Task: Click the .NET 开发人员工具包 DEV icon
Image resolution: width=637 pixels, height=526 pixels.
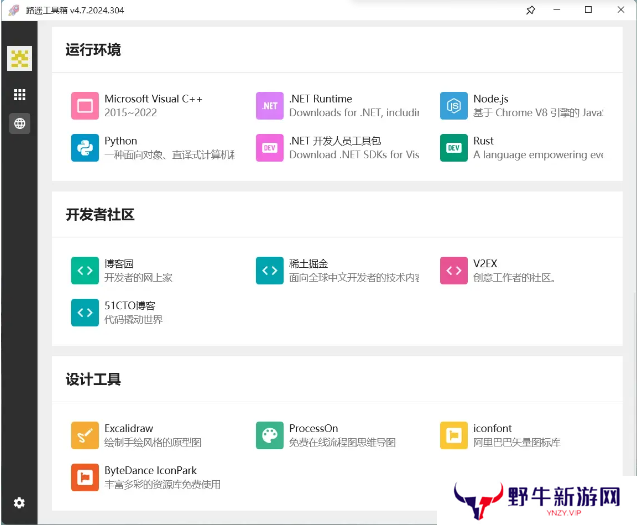Action: tap(269, 148)
